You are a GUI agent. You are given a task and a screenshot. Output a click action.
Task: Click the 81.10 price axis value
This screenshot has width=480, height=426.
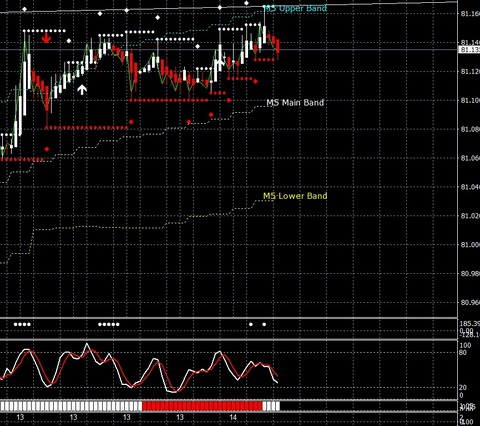tap(470, 100)
